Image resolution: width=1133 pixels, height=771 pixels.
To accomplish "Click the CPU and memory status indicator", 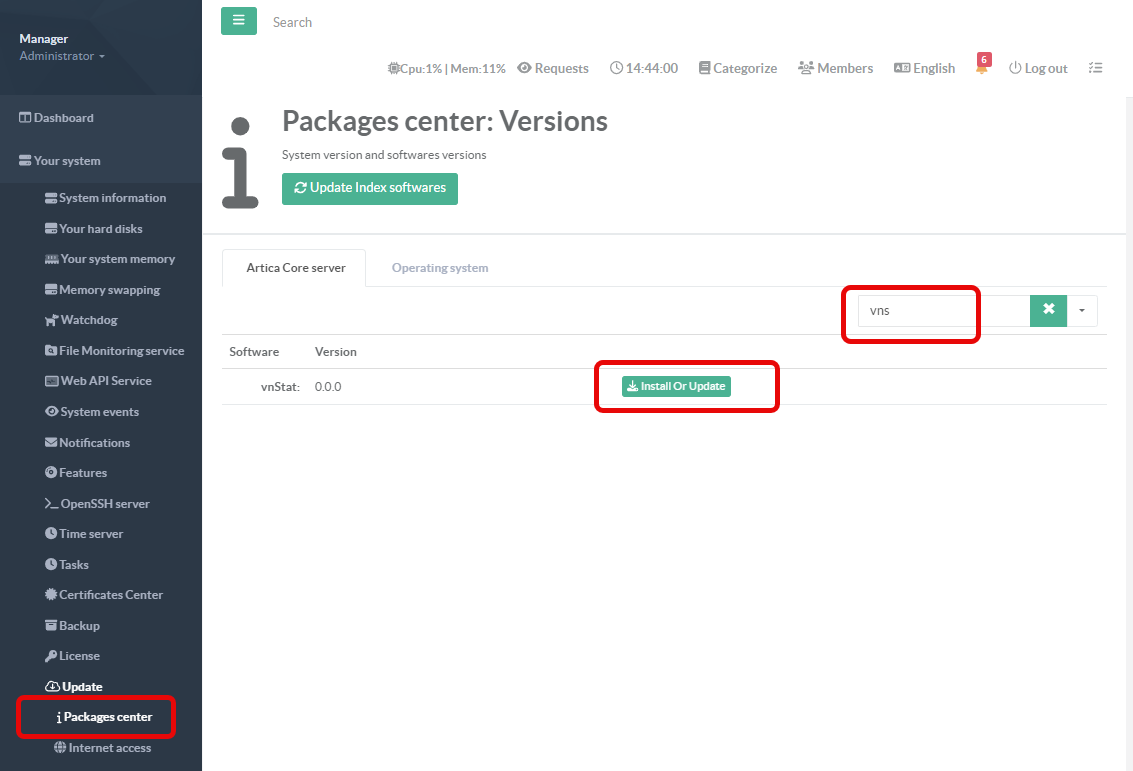I will coord(446,68).
